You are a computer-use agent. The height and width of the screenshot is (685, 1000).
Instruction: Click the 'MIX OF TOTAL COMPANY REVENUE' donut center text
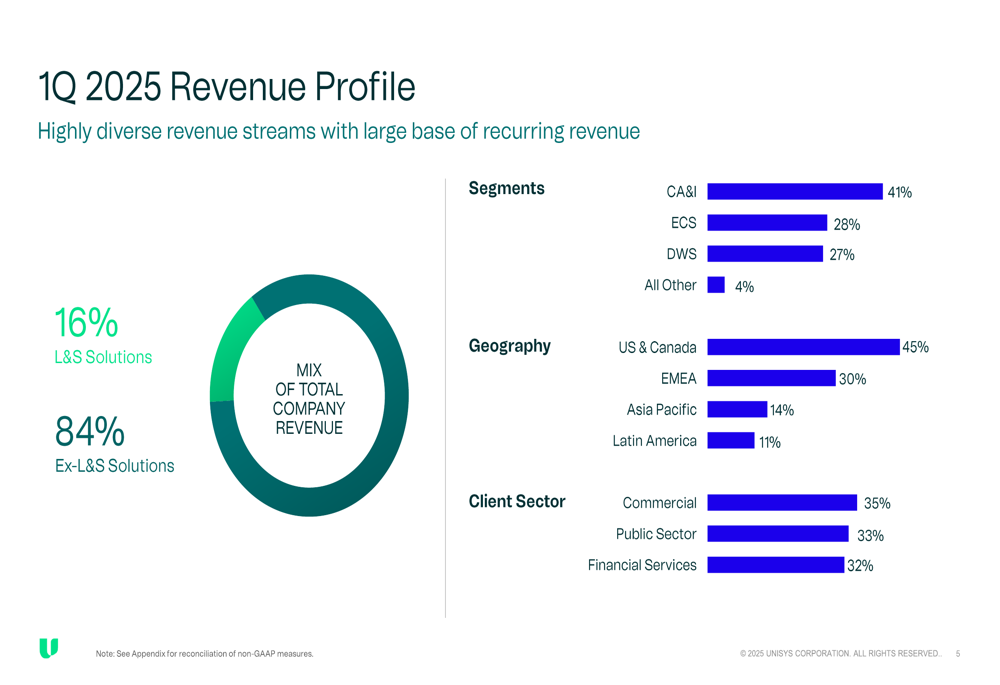pos(309,399)
